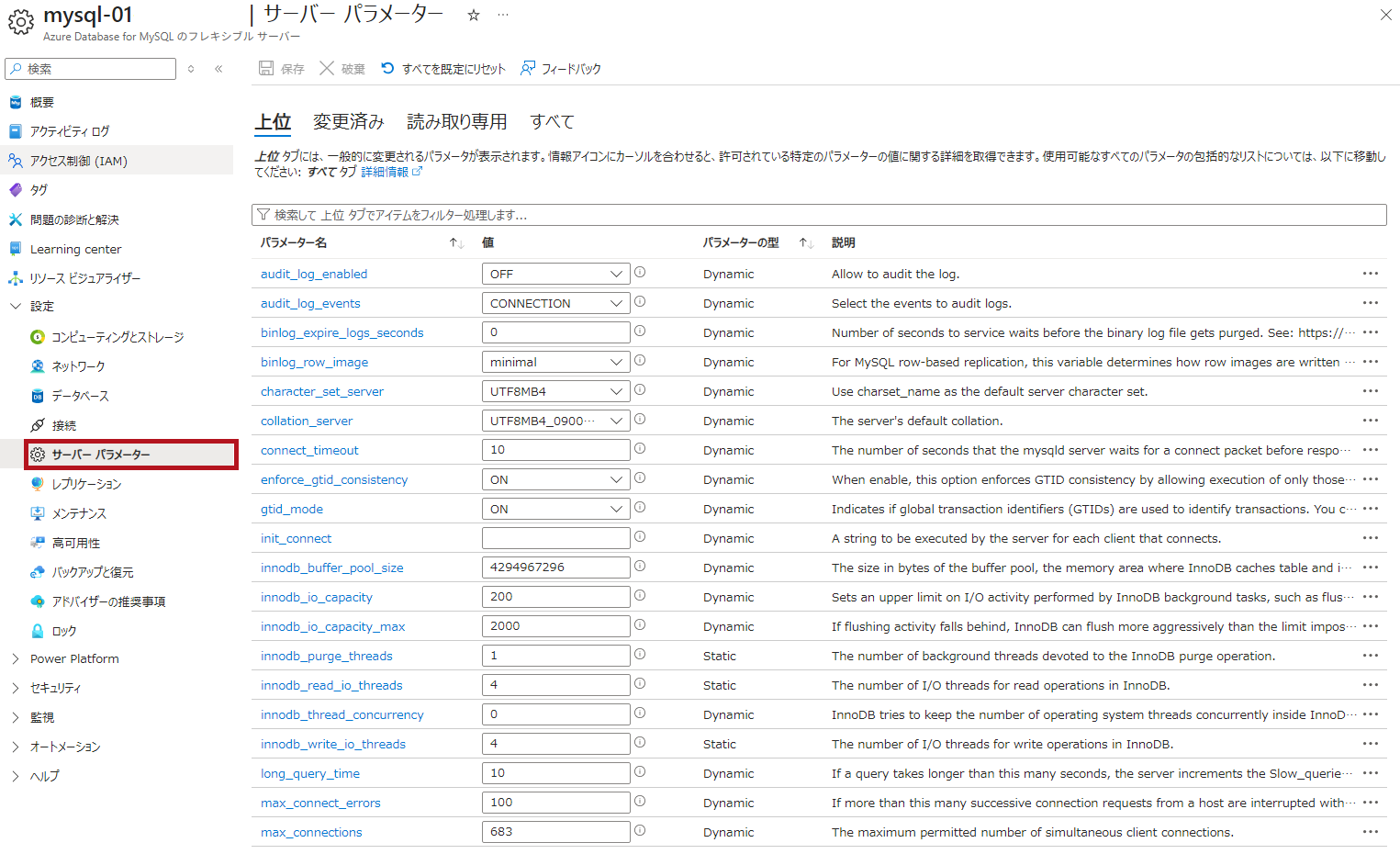1400x854 pixels.
Task: Collapse the sidebar with the double chevron
Action: coord(218,69)
